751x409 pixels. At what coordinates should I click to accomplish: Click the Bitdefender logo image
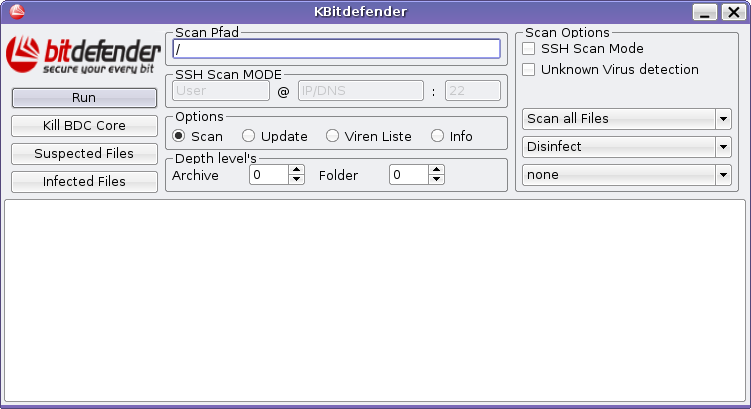[x=83, y=56]
